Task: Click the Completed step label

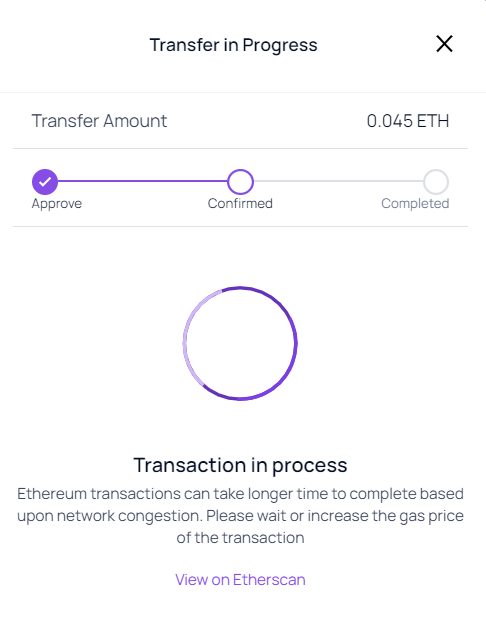Action: click(x=415, y=203)
